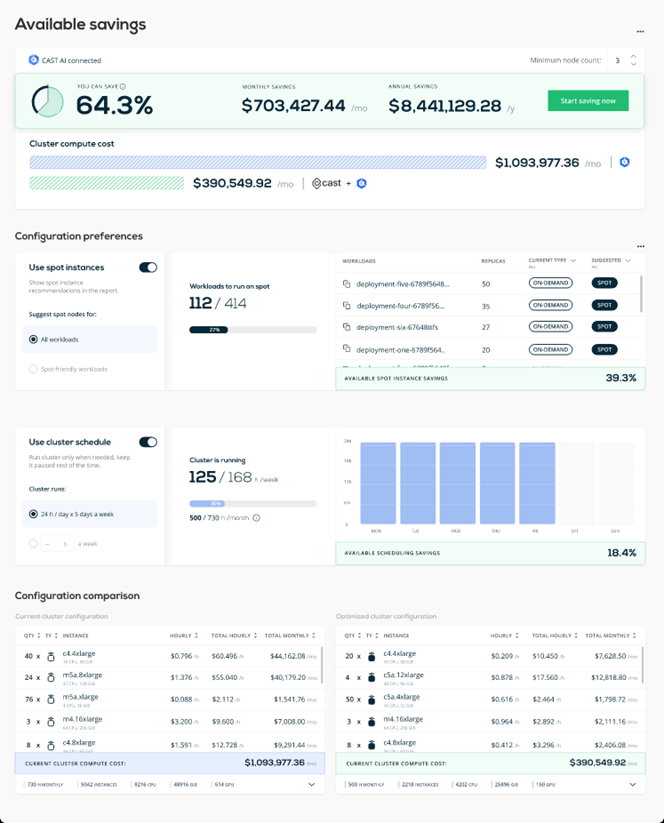
Task: Click the Kubernetes icon next to $1,093,977.36
Action: [x=625, y=162]
